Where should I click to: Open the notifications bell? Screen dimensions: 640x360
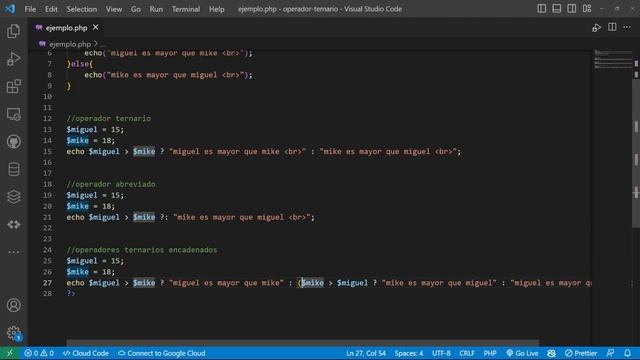point(627,353)
